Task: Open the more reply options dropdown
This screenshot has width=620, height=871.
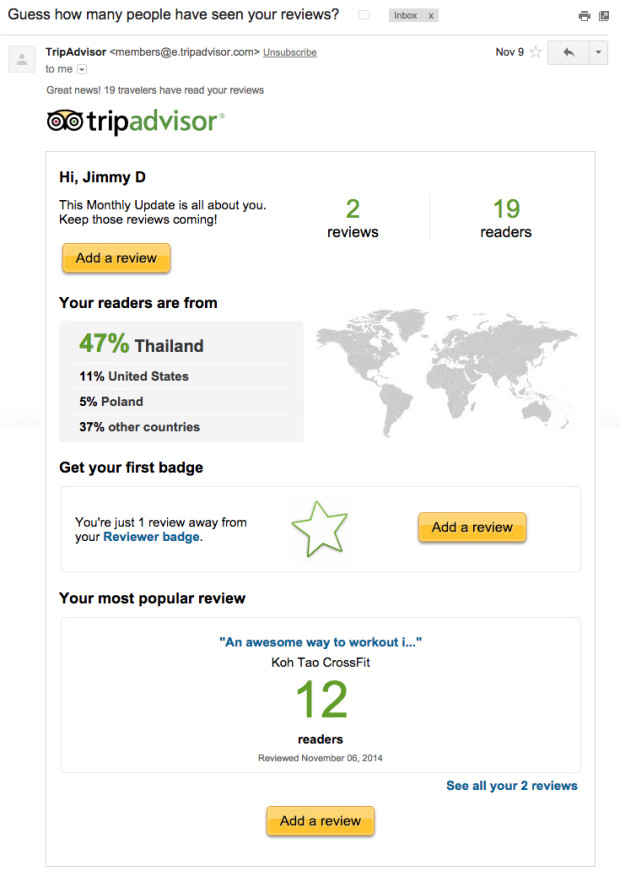Action: 598,53
